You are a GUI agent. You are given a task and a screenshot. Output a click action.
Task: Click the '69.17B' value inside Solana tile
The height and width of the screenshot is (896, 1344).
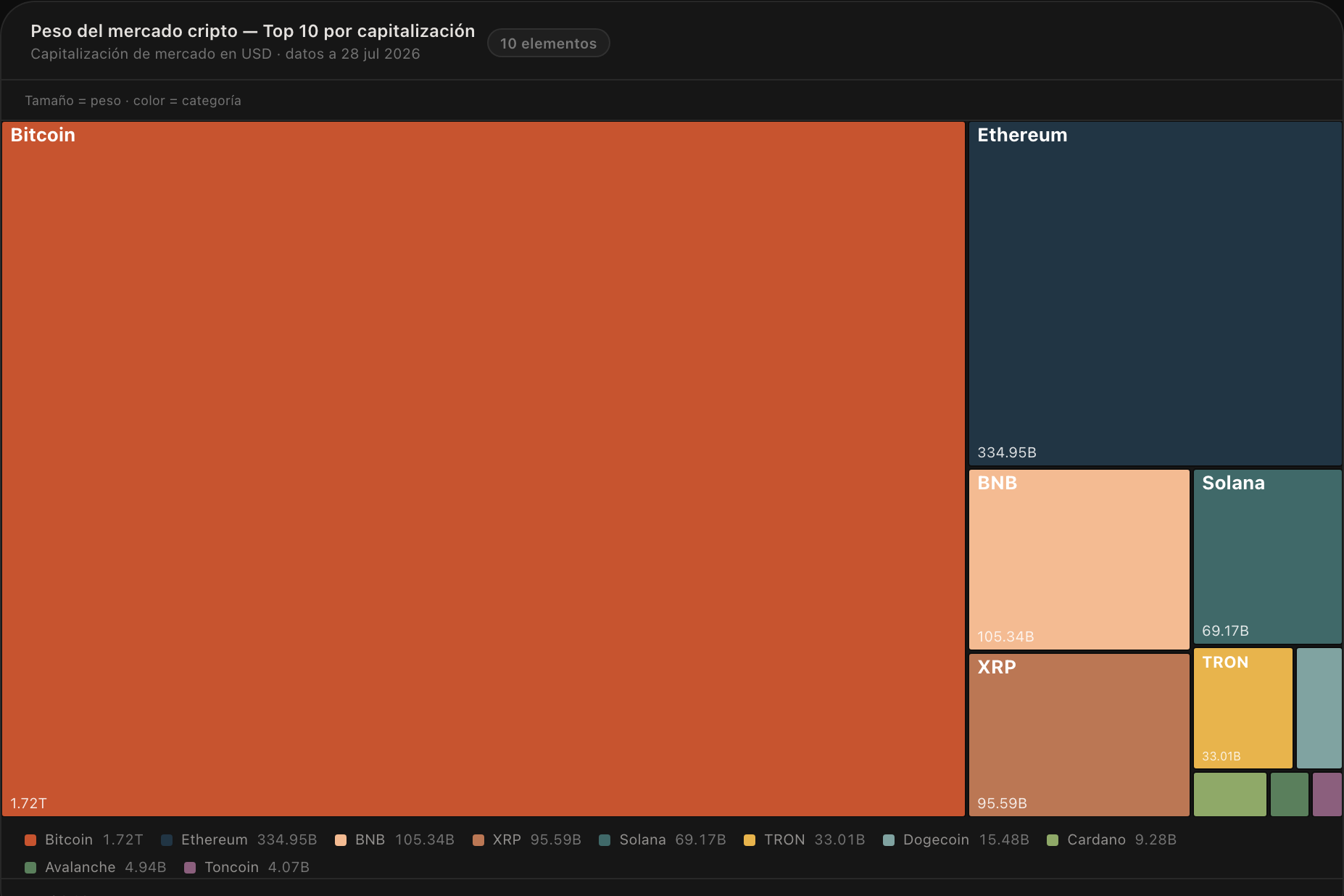point(1225,631)
